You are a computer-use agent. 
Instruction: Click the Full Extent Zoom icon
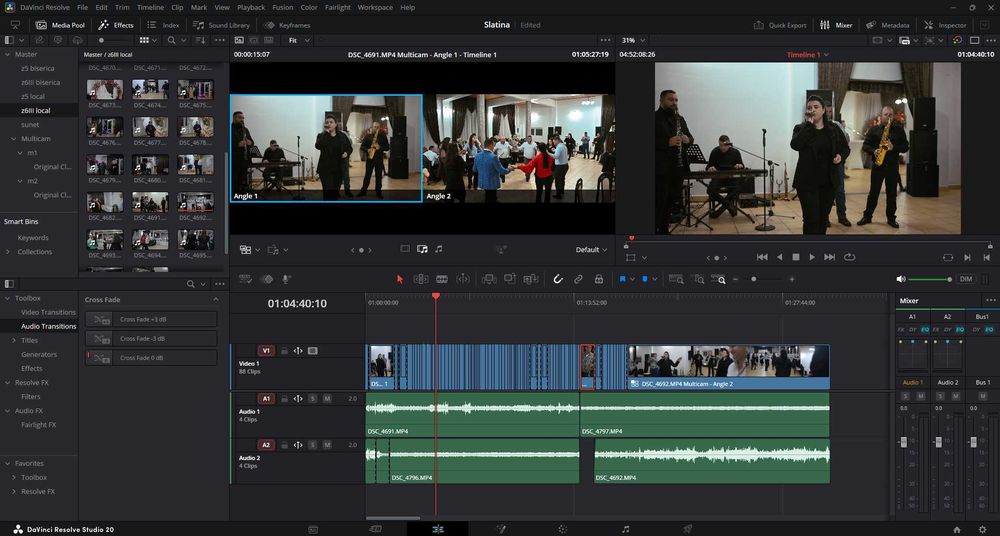click(677, 279)
